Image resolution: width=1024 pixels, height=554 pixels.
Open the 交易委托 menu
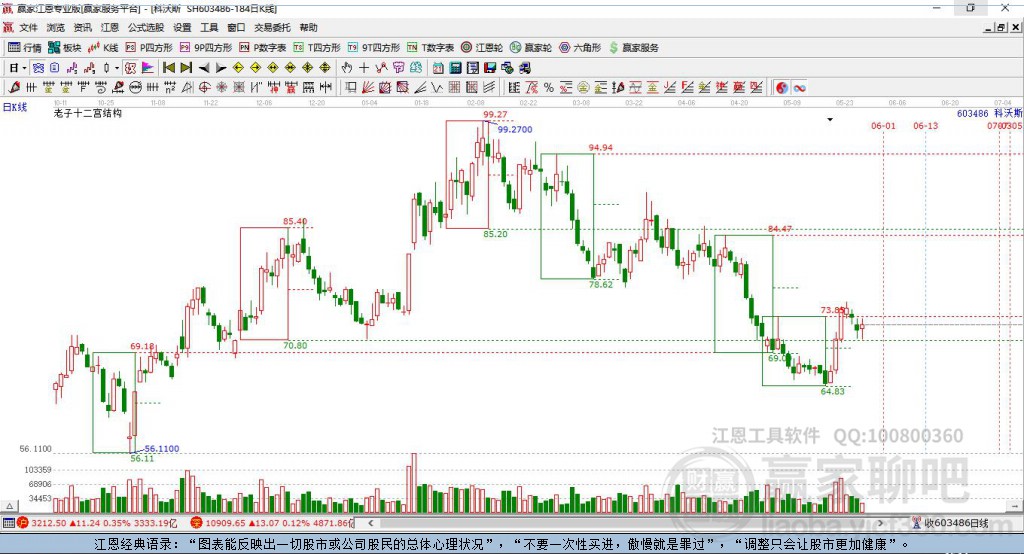(x=272, y=27)
